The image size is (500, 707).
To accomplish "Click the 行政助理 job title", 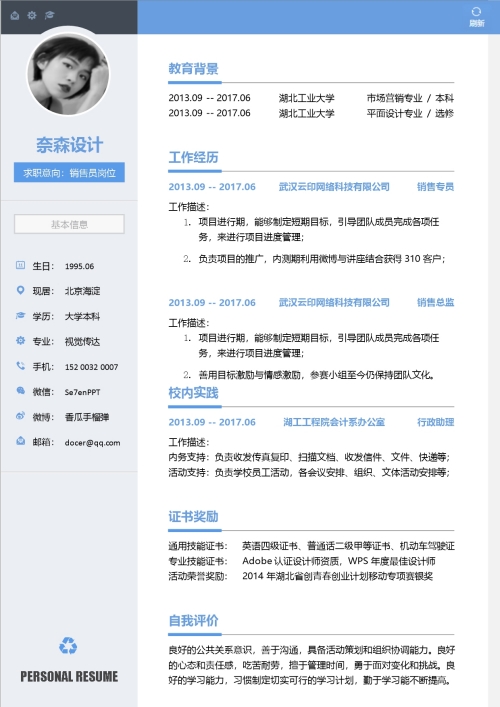I will [435, 422].
